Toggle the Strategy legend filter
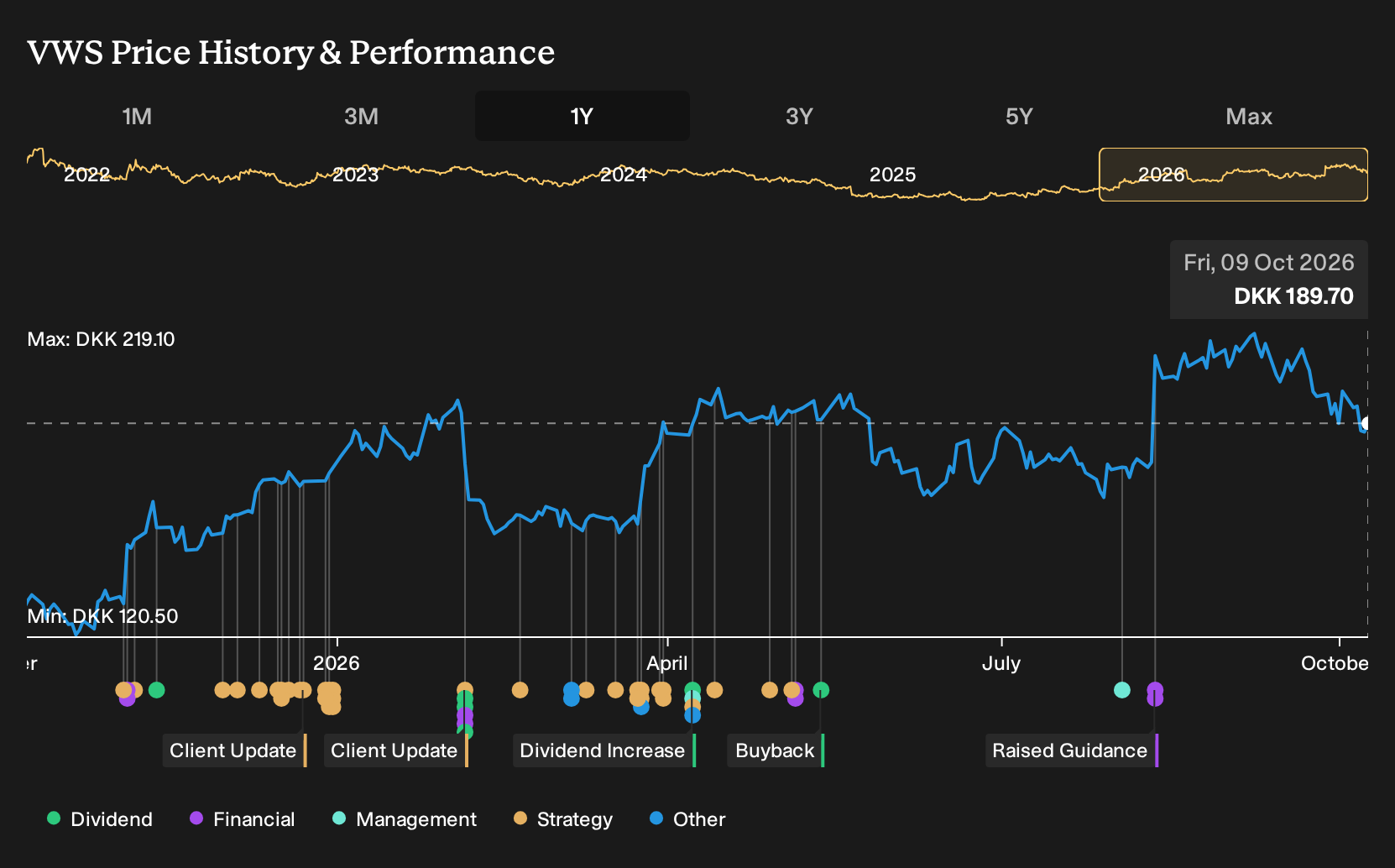Image resolution: width=1395 pixels, height=868 pixels. [563, 819]
